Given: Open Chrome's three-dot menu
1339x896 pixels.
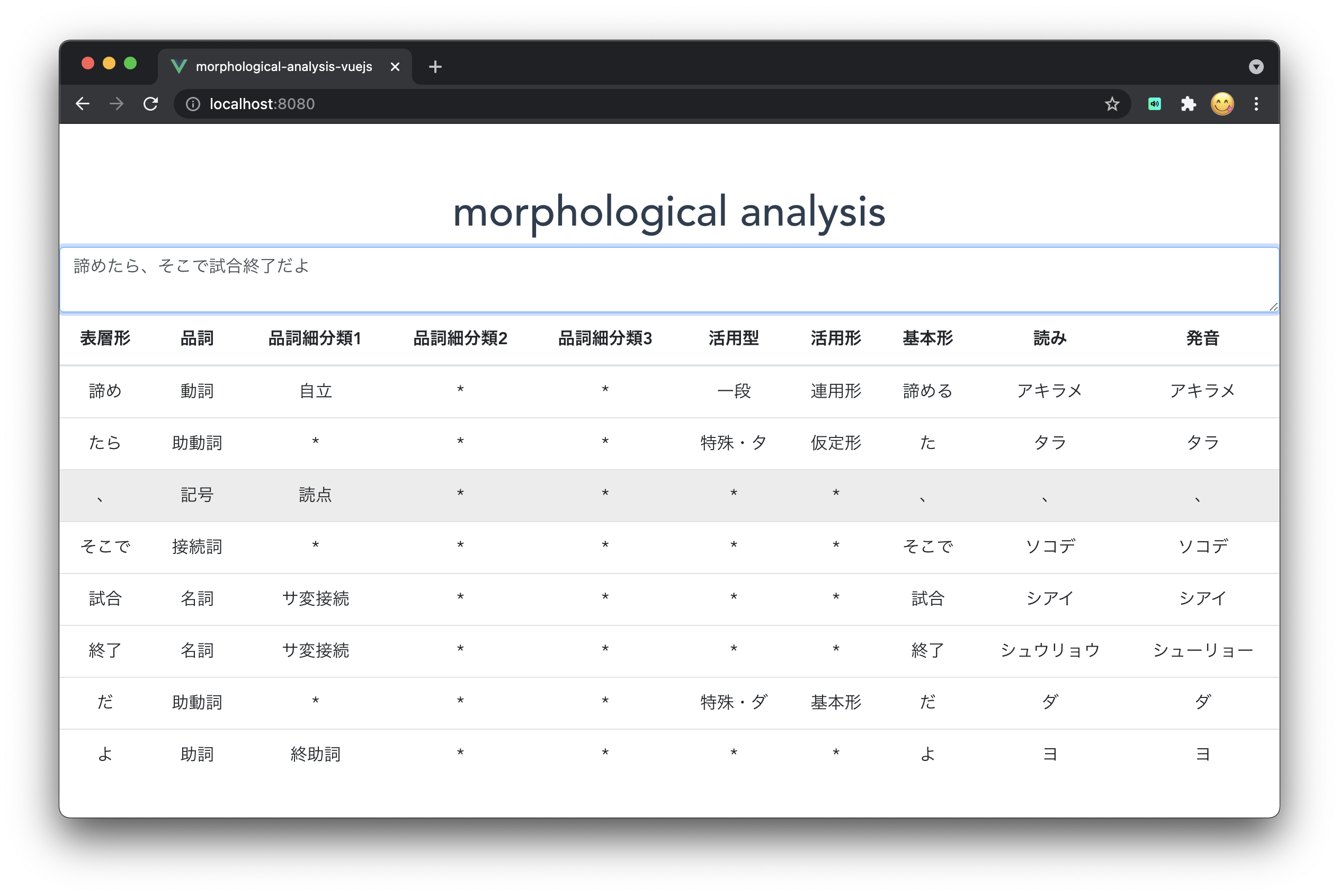Looking at the screenshot, I should (1256, 104).
